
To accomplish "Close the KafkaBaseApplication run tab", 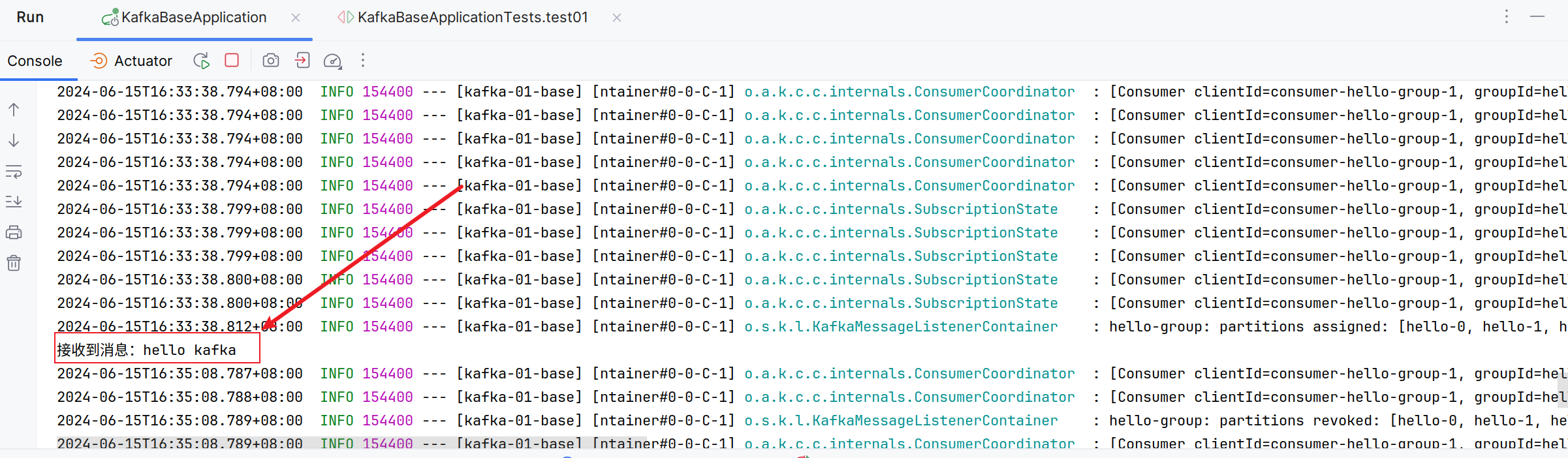I will (x=296, y=18).
